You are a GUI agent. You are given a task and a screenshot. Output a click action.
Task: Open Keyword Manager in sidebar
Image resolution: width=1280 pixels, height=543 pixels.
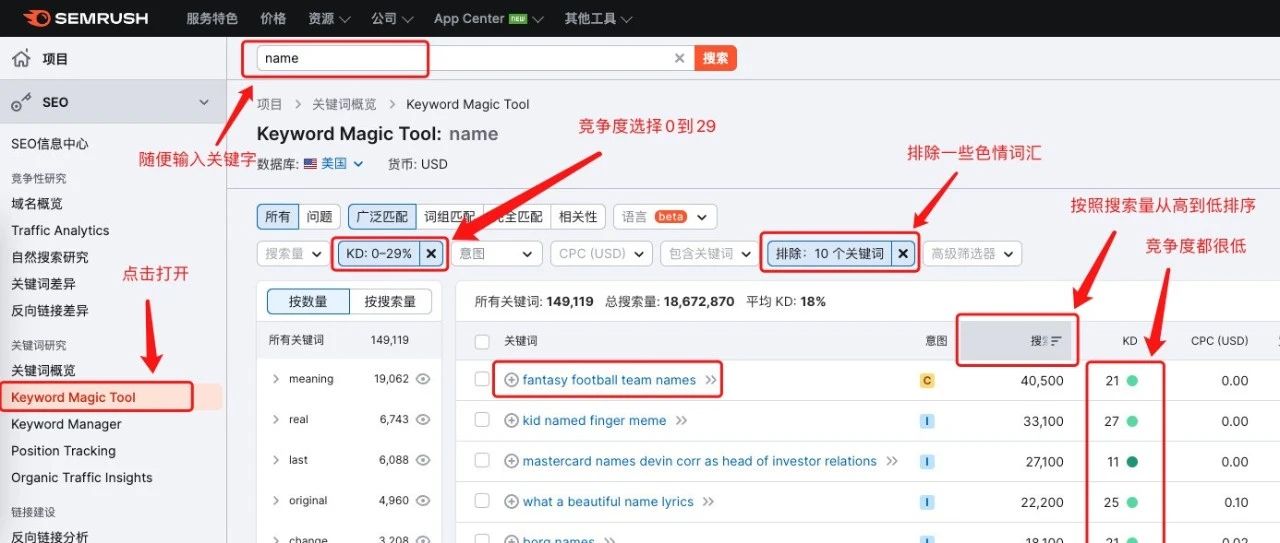pos(66,424)
